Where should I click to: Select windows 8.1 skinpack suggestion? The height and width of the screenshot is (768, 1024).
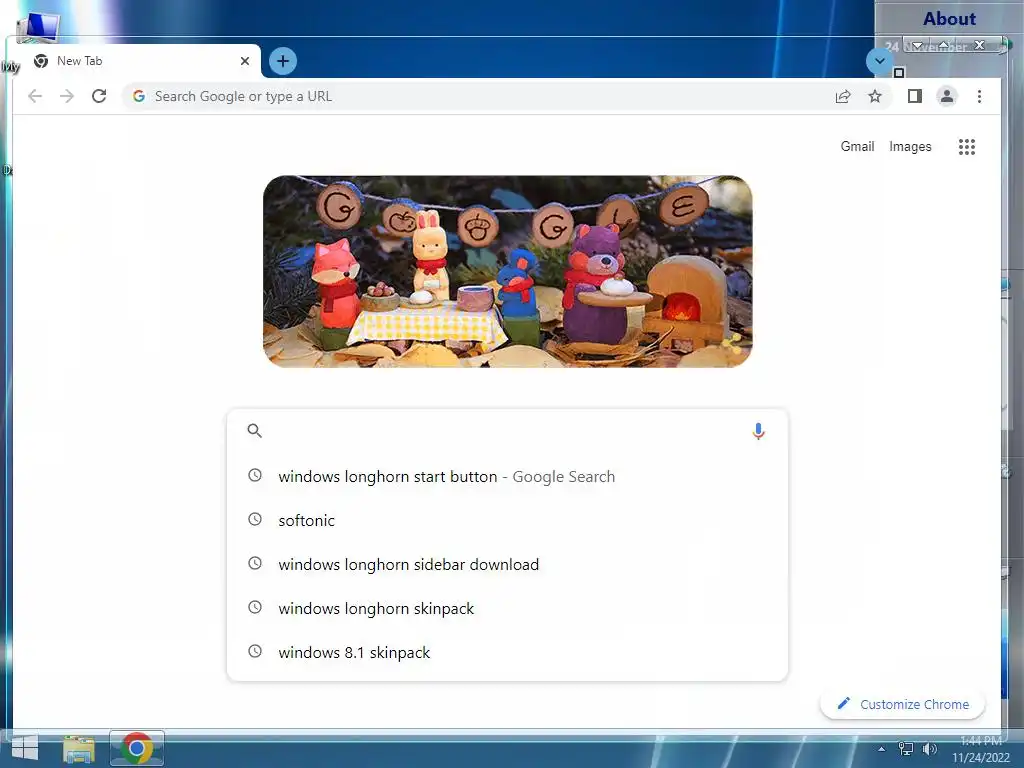click(507, 652)
